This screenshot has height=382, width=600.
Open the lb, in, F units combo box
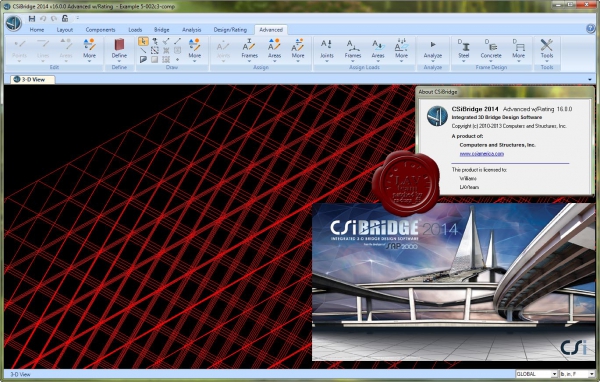coord(577,374)
